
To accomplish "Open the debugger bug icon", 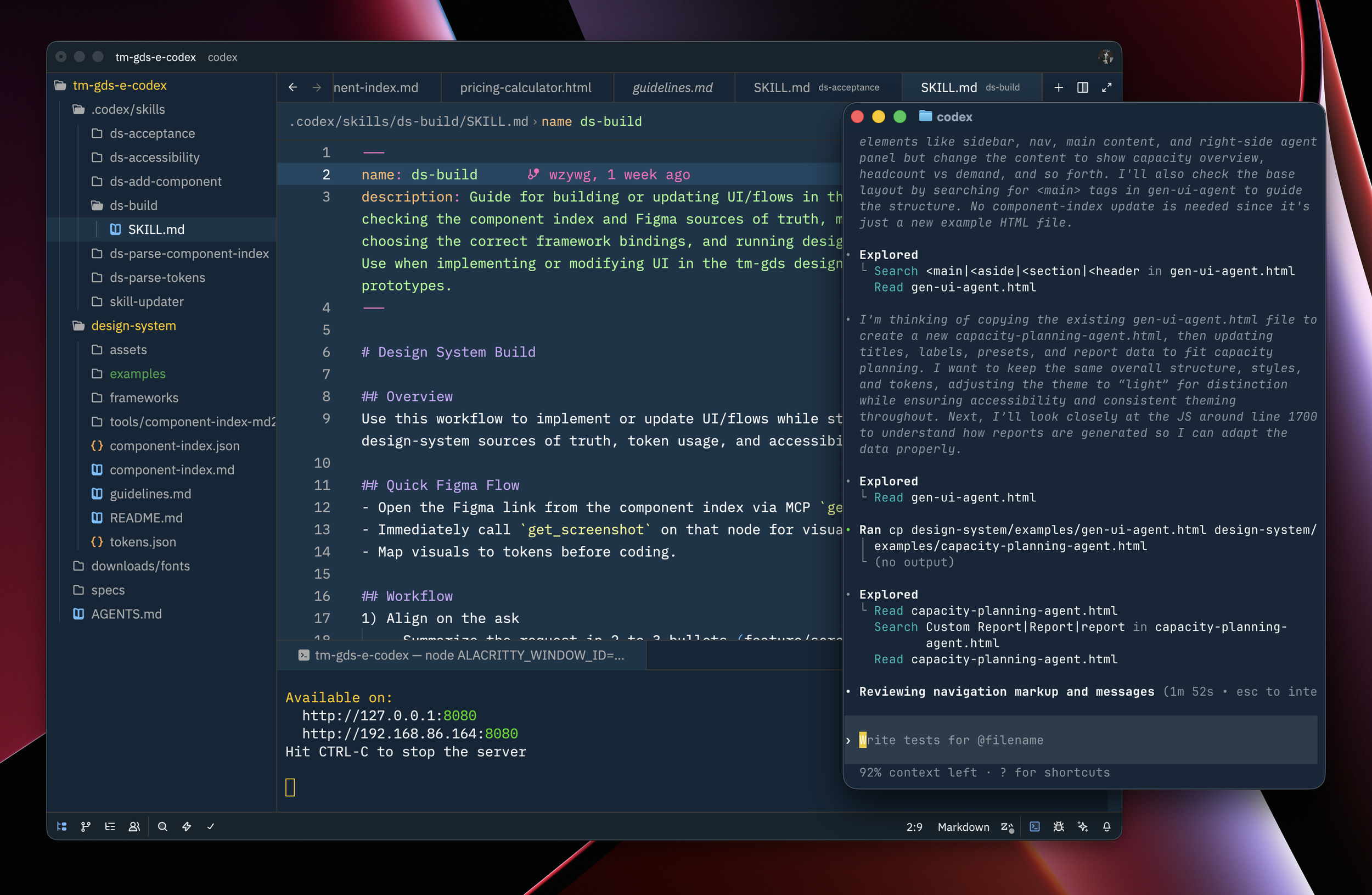I will (x=1059, y=826).
